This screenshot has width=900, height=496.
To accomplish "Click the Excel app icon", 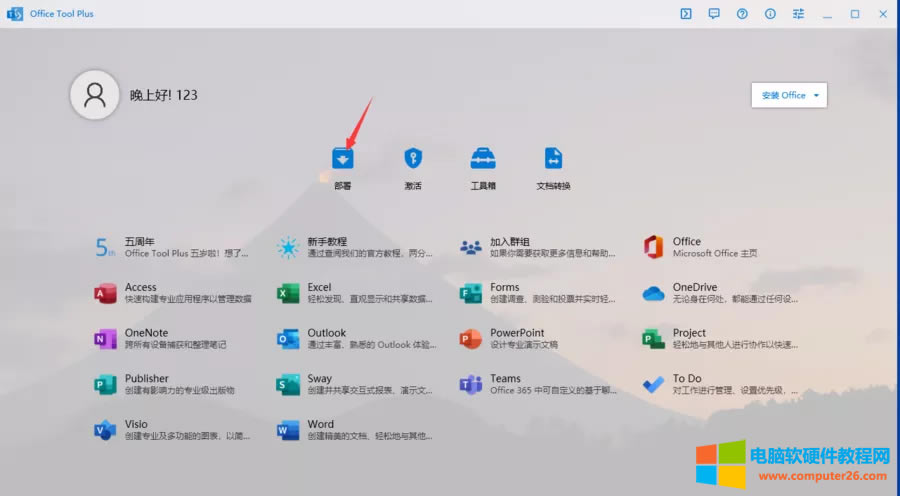I will pos(288,293).
